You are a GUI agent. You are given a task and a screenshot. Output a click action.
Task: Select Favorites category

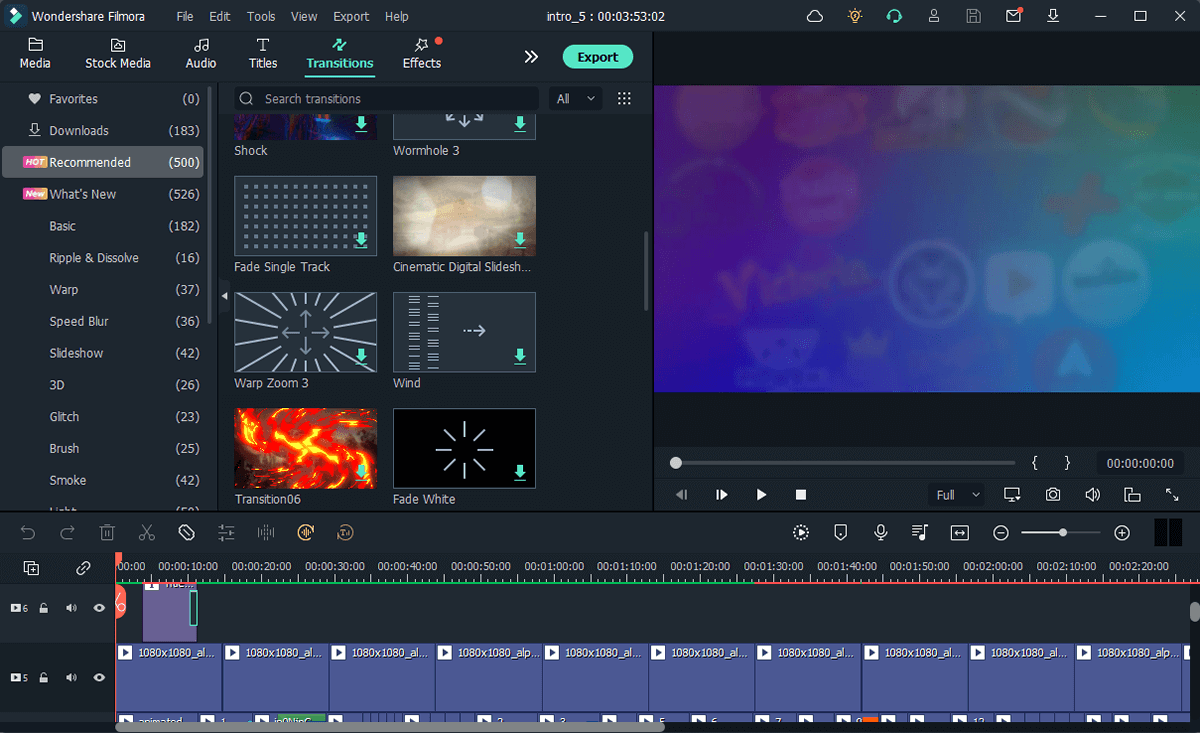coord(103,99)
